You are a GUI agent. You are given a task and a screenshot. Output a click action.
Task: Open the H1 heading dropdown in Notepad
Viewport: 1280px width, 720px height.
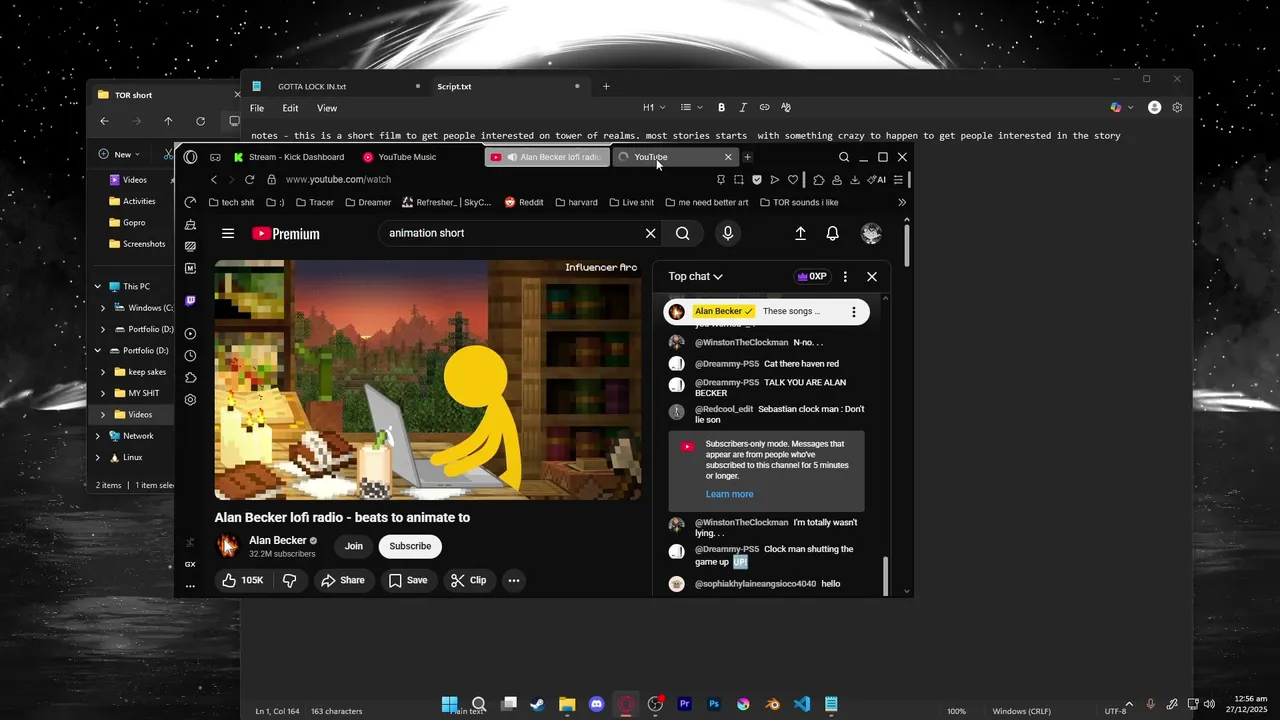coord(653,107)
